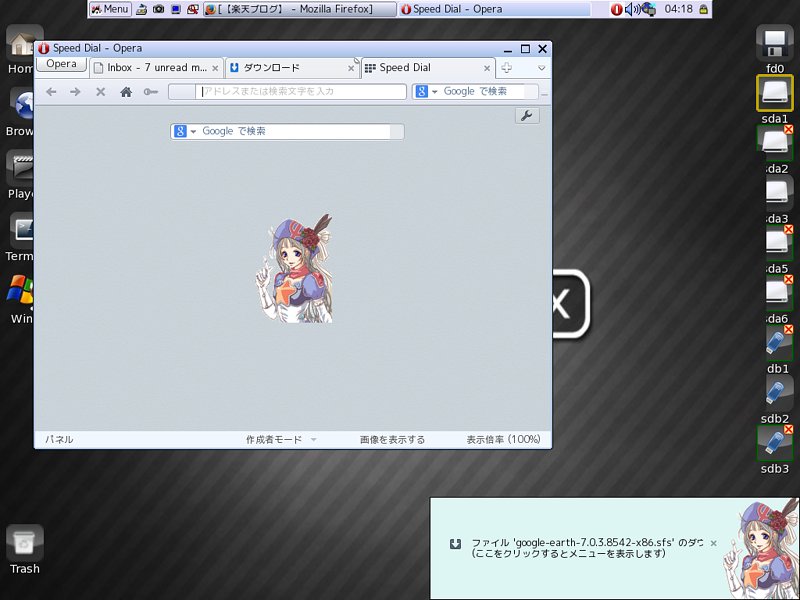This screenshot has height=600, width=800.
Task: Switch to Speed Dial - Opera taskbar entry
Action: [494, 9]
